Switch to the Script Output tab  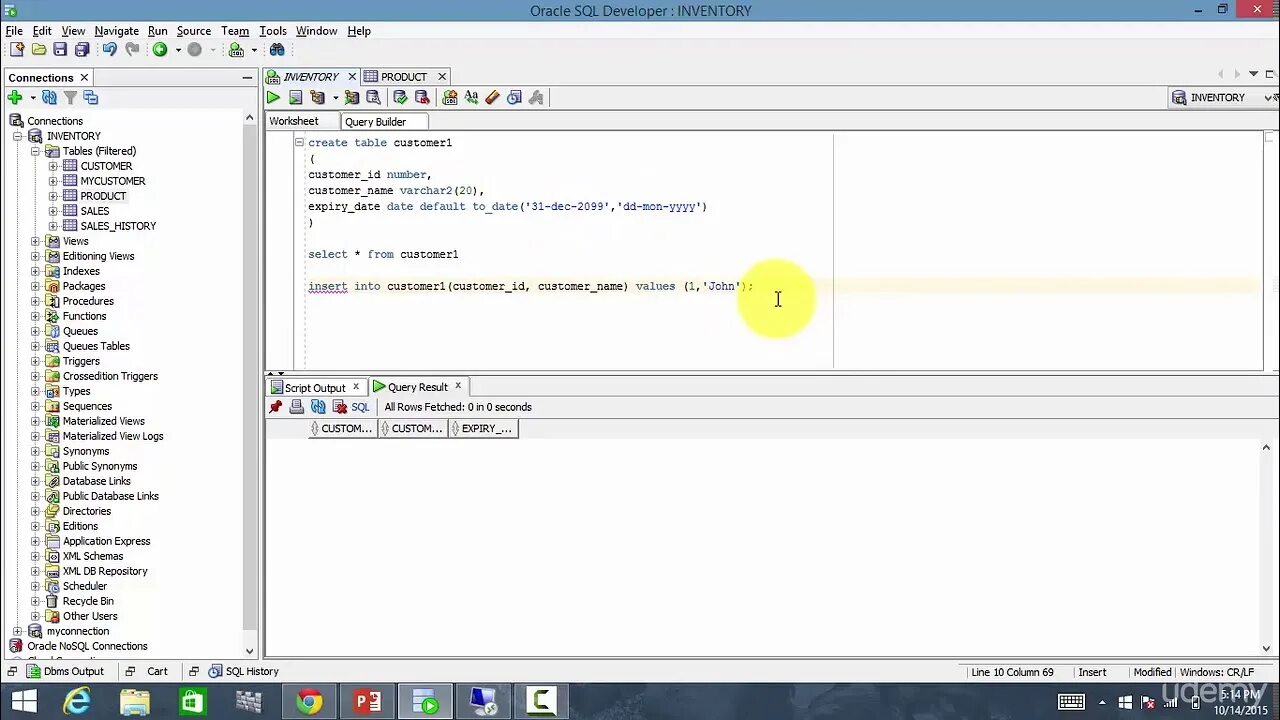[x=315, y=388]
